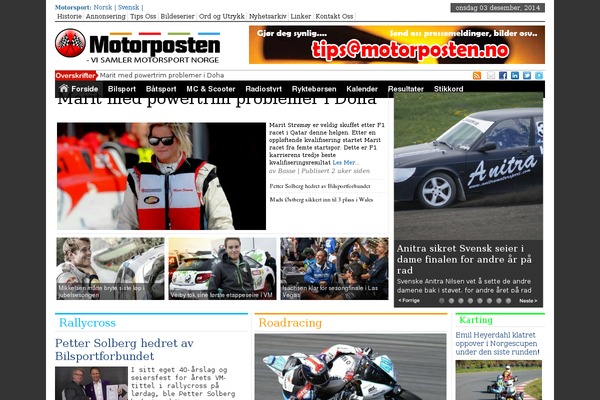Switch language to Norsk
This screenshot has height=400, width=600.
click(x=103, y=7)
